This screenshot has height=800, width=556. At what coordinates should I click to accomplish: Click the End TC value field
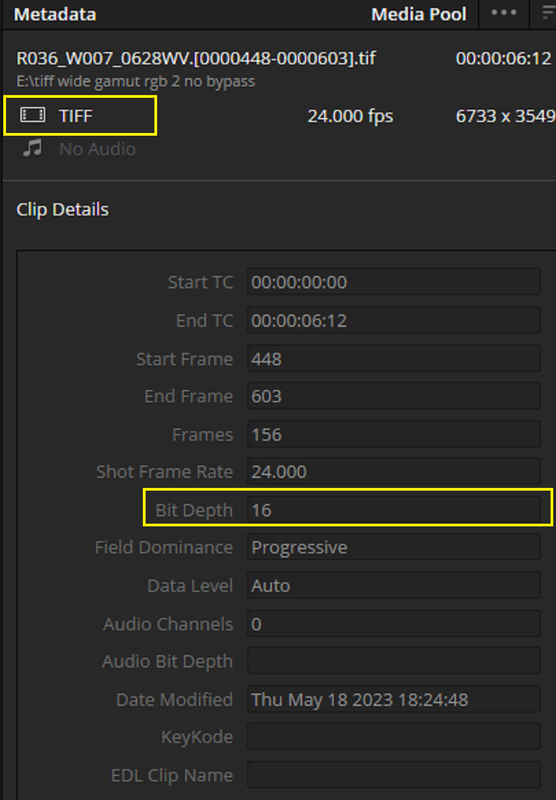pos(394,320)
